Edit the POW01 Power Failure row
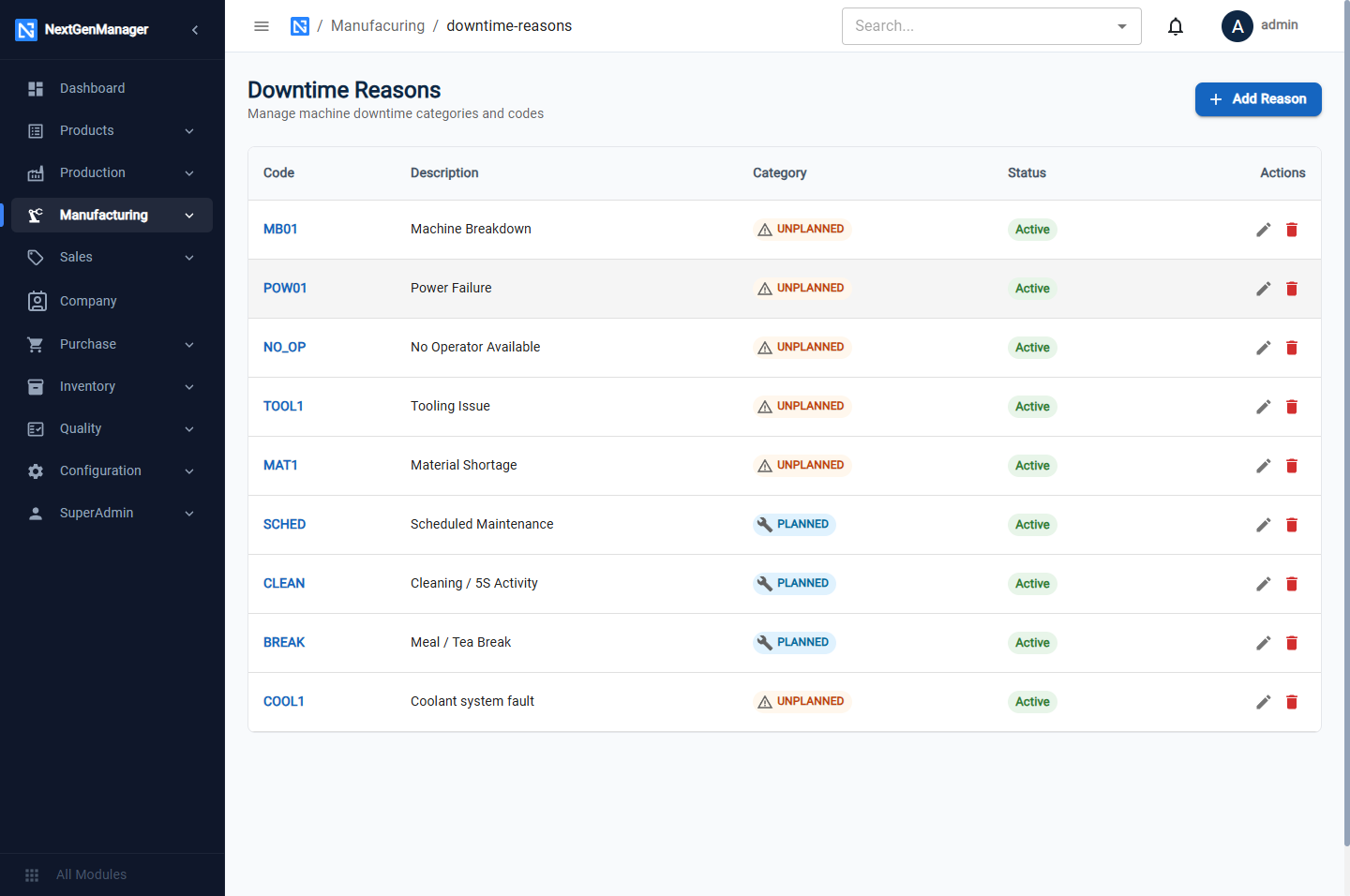 [x=1264, y=289]
